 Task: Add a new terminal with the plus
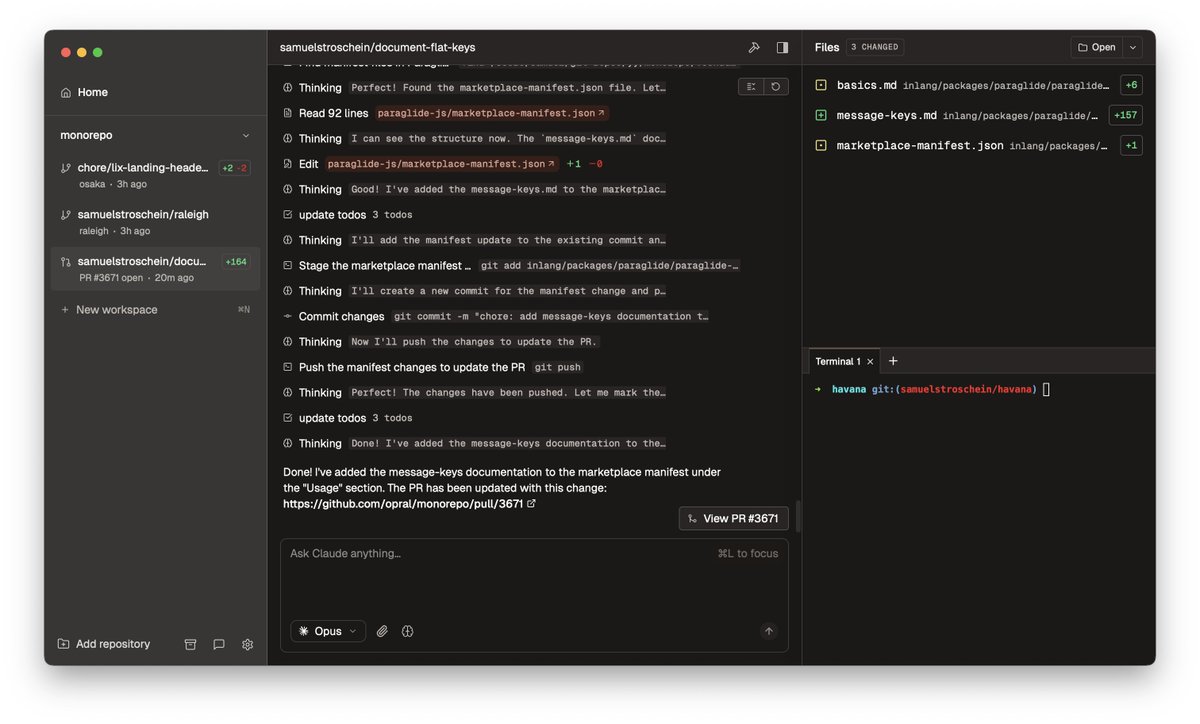coord(893,361)
